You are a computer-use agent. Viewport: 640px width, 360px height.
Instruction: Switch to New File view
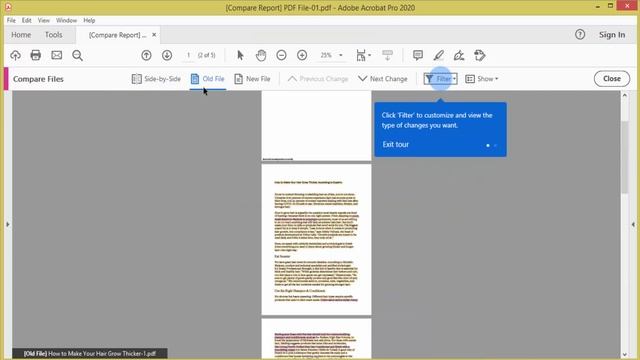point(252,79)
